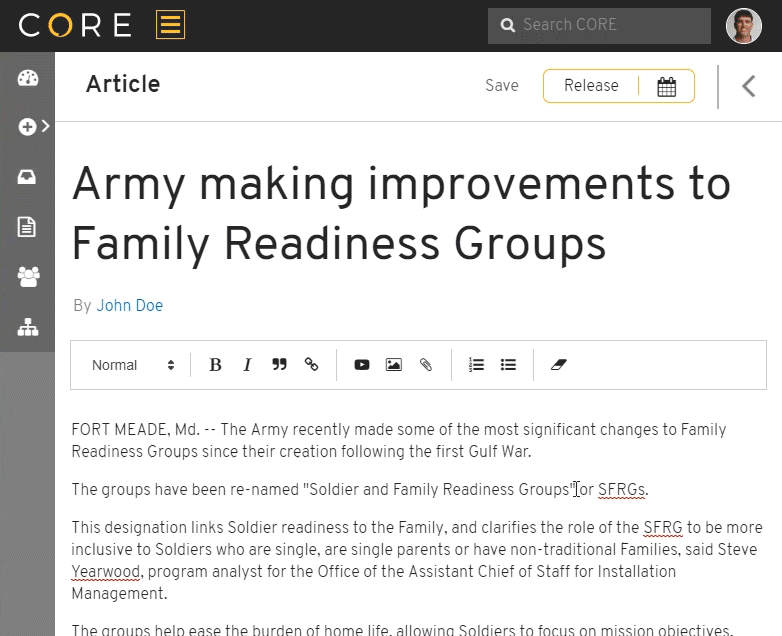Image resolution: width=782 pixels, height=636 pixels.
Task: Open the users group sidebar icon
Action: click(x=28, y=277)
